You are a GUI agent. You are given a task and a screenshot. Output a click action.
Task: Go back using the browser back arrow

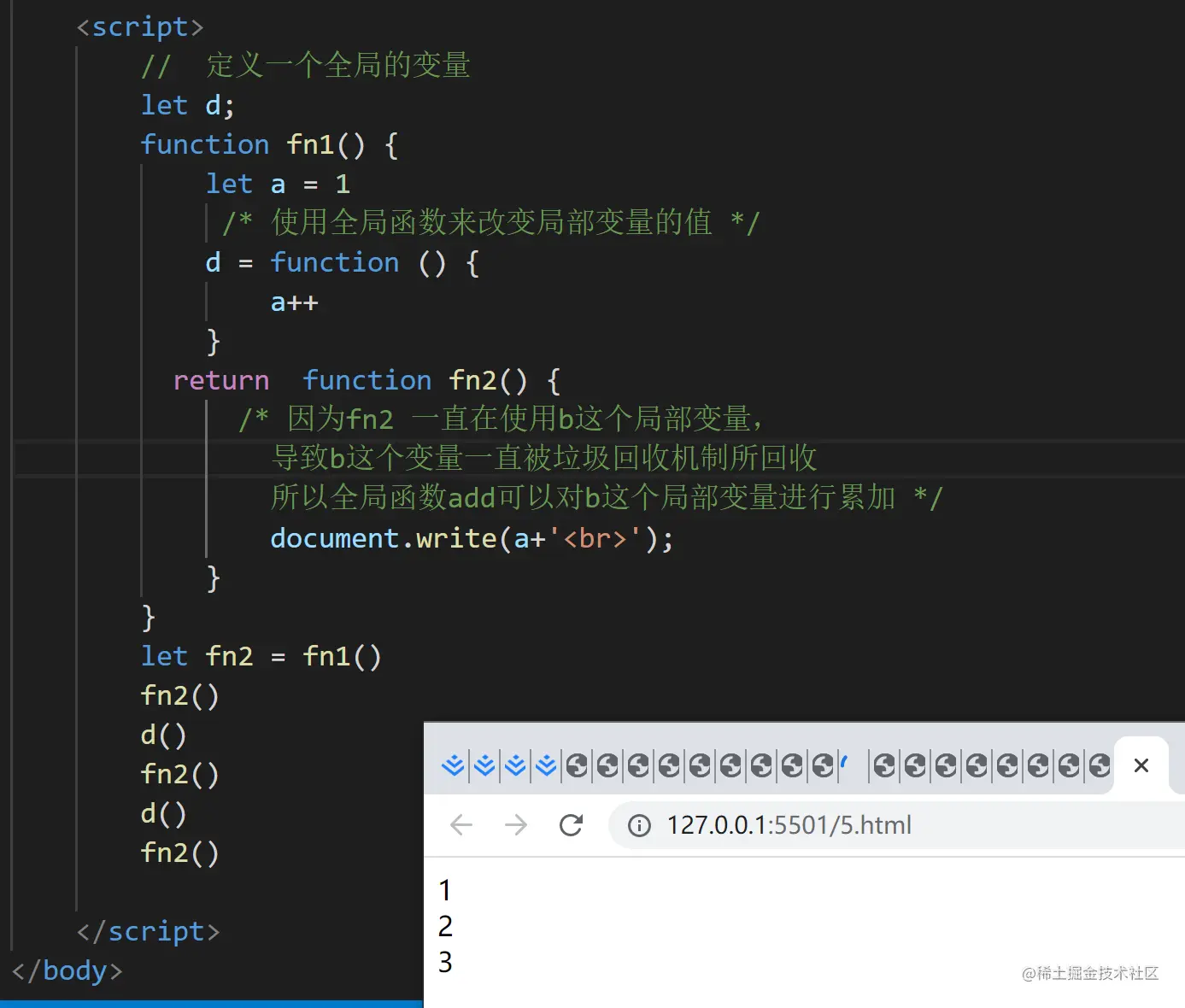click(x=461, y=825)
